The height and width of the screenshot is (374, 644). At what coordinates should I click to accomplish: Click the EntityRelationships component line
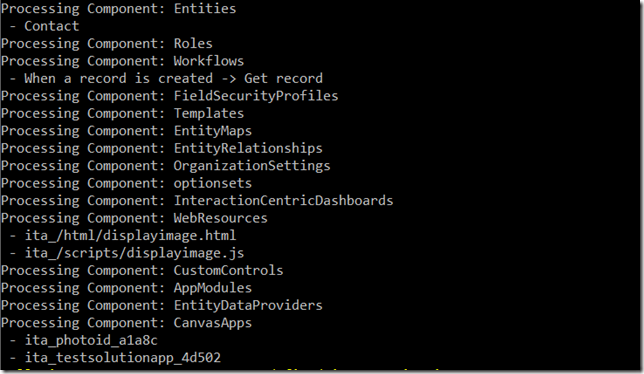161,148
